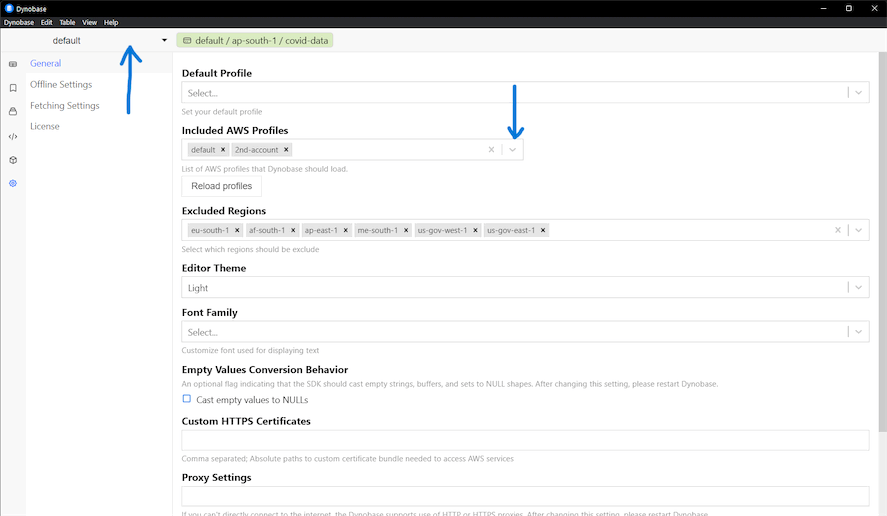The width and height of the screenshot is (887, 516).
Task: Remove eu-south-1 from excluded regions
Action: 237,230
